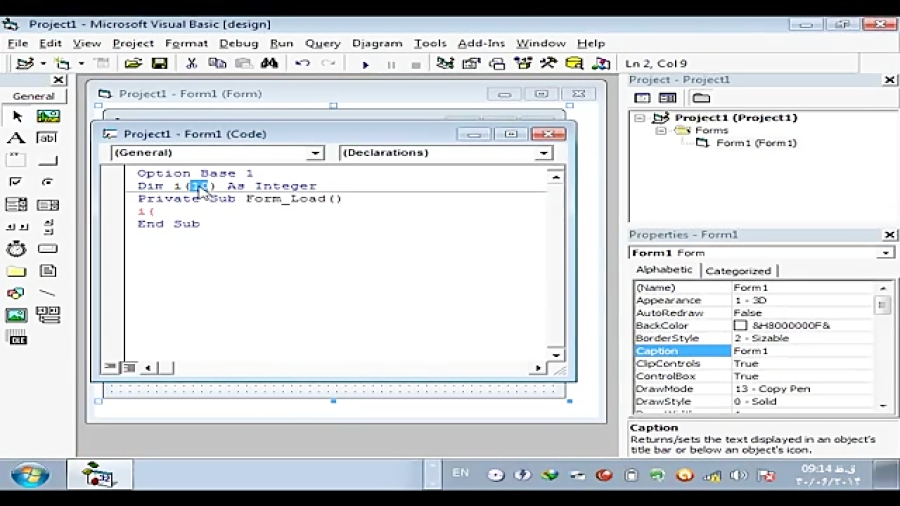Screen dimensions: 900x506
Task: Switch to Procedure View button
Action: [111, 367]
